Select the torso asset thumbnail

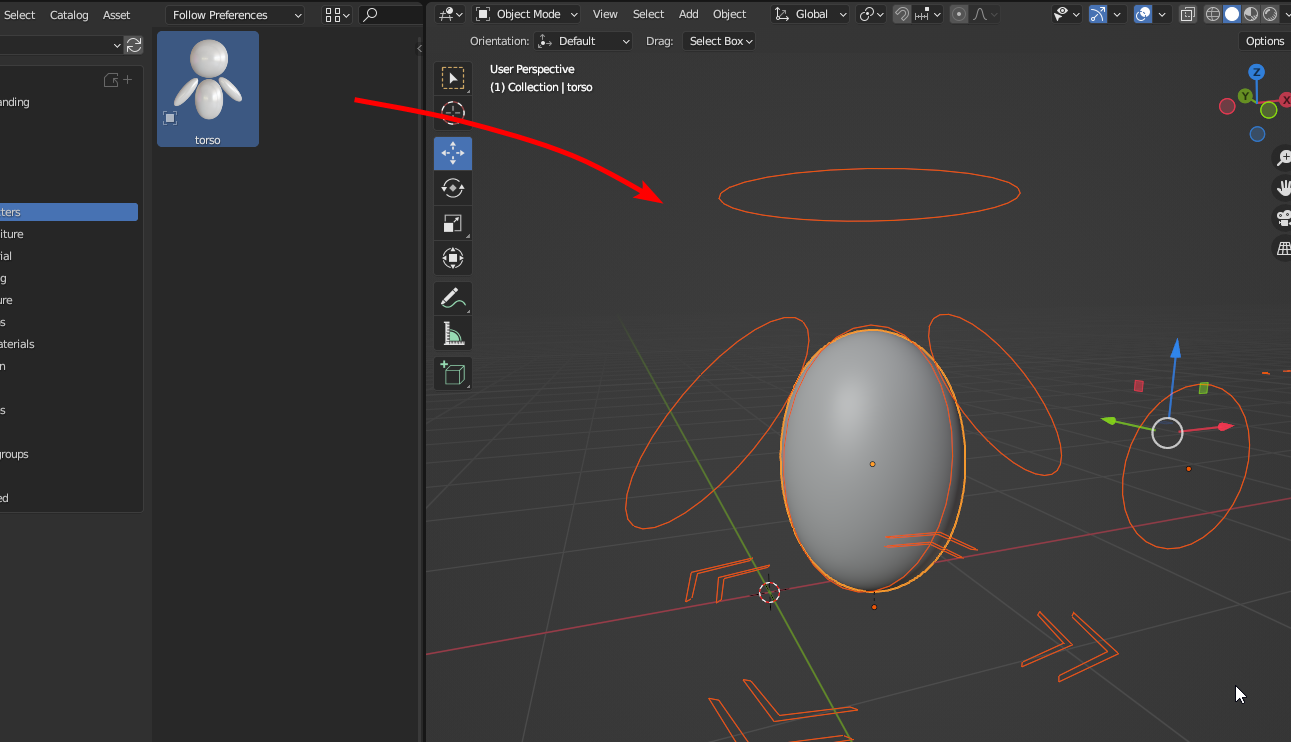(x=208, y=89)
